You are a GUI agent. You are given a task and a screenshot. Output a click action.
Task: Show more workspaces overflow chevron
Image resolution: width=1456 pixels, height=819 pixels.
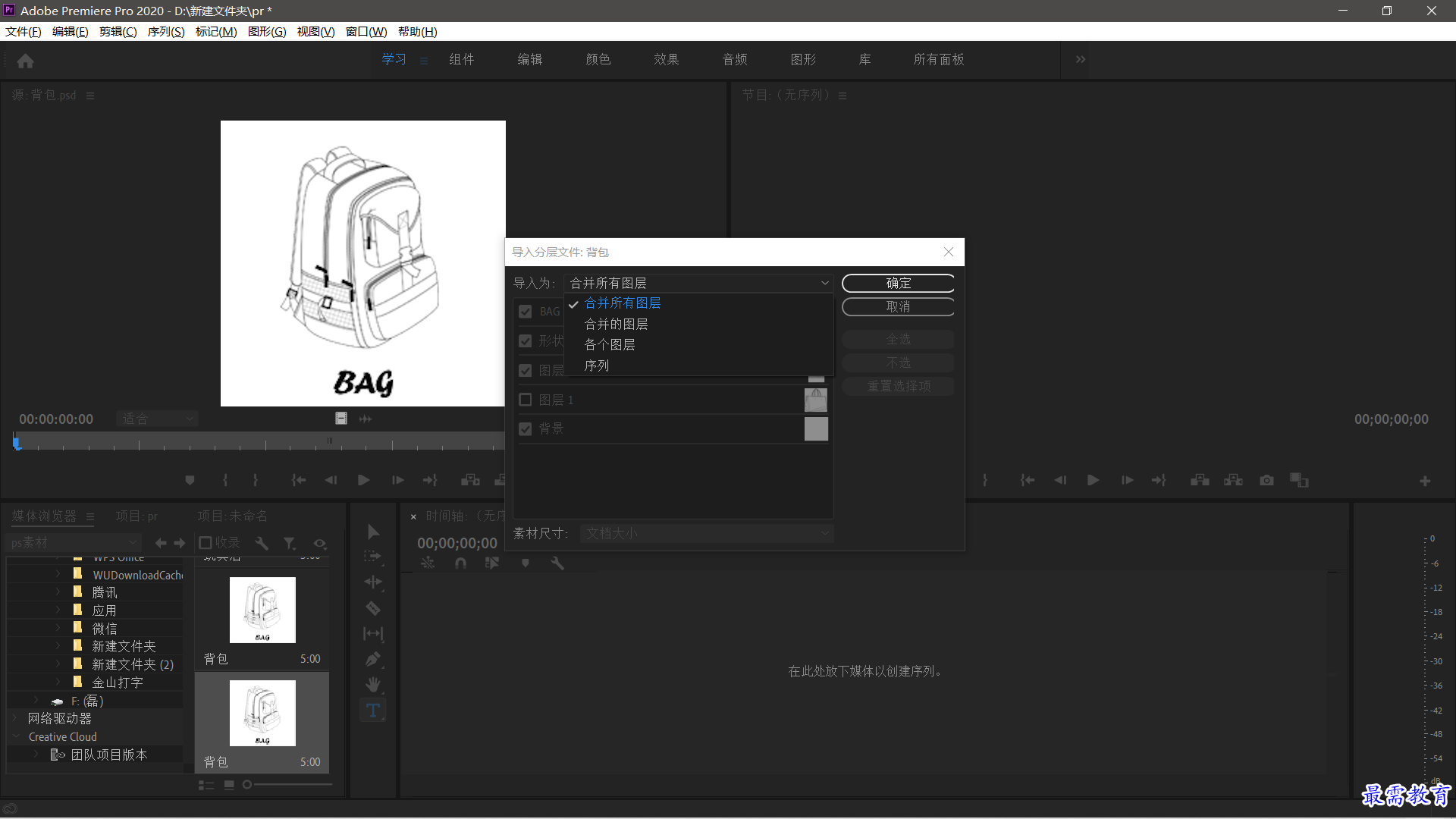[1081, 59]
